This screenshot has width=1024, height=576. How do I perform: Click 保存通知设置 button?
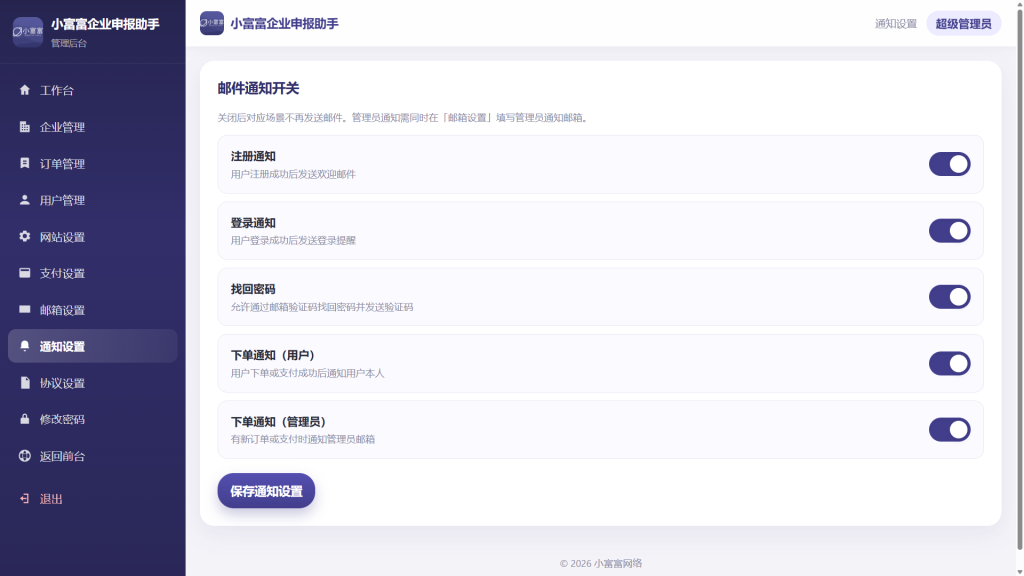pos(266,491)
